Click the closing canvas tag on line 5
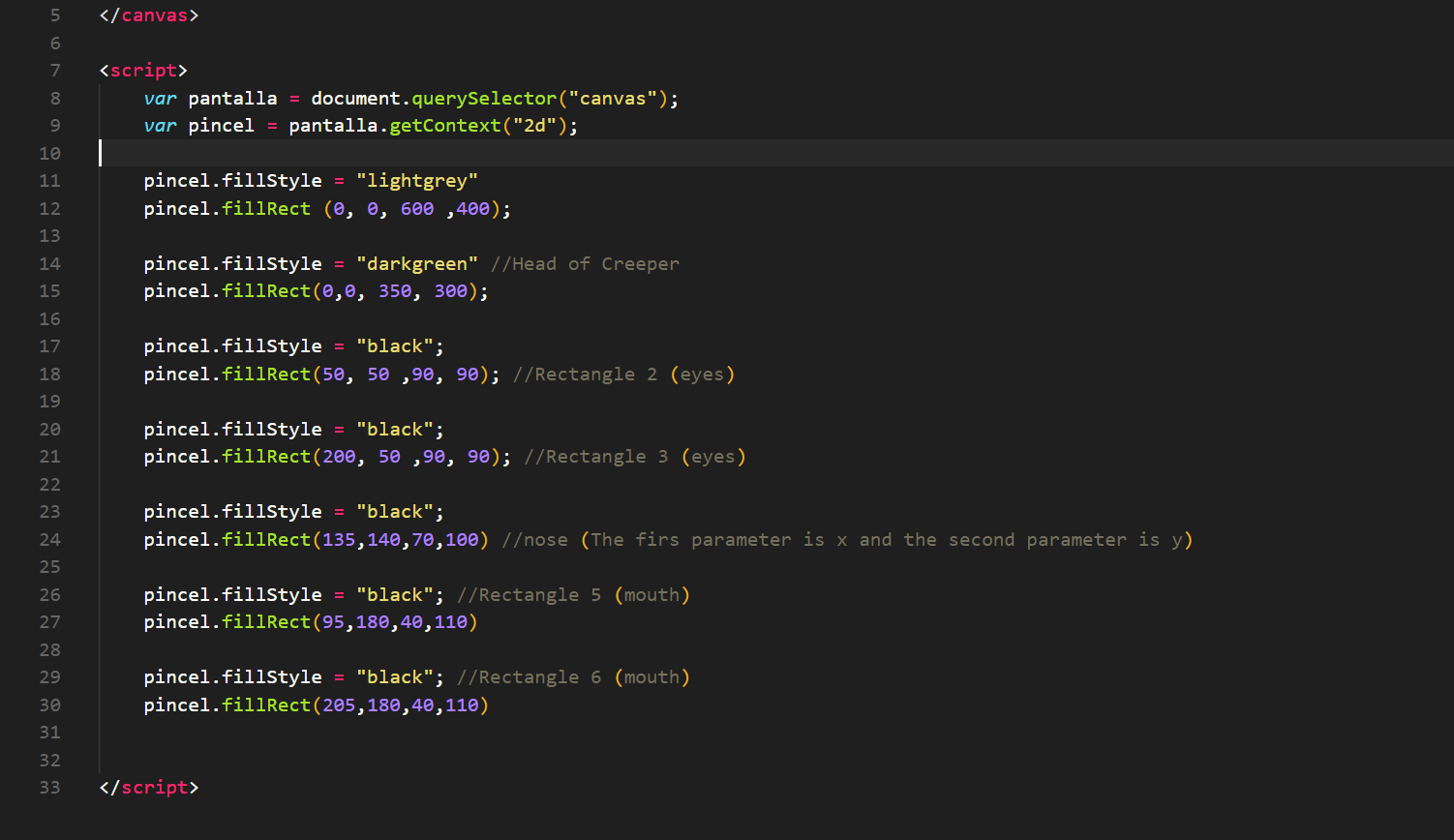Image resolution: width=1454 pixels, height=840 pixels. (x=149, y=15)
